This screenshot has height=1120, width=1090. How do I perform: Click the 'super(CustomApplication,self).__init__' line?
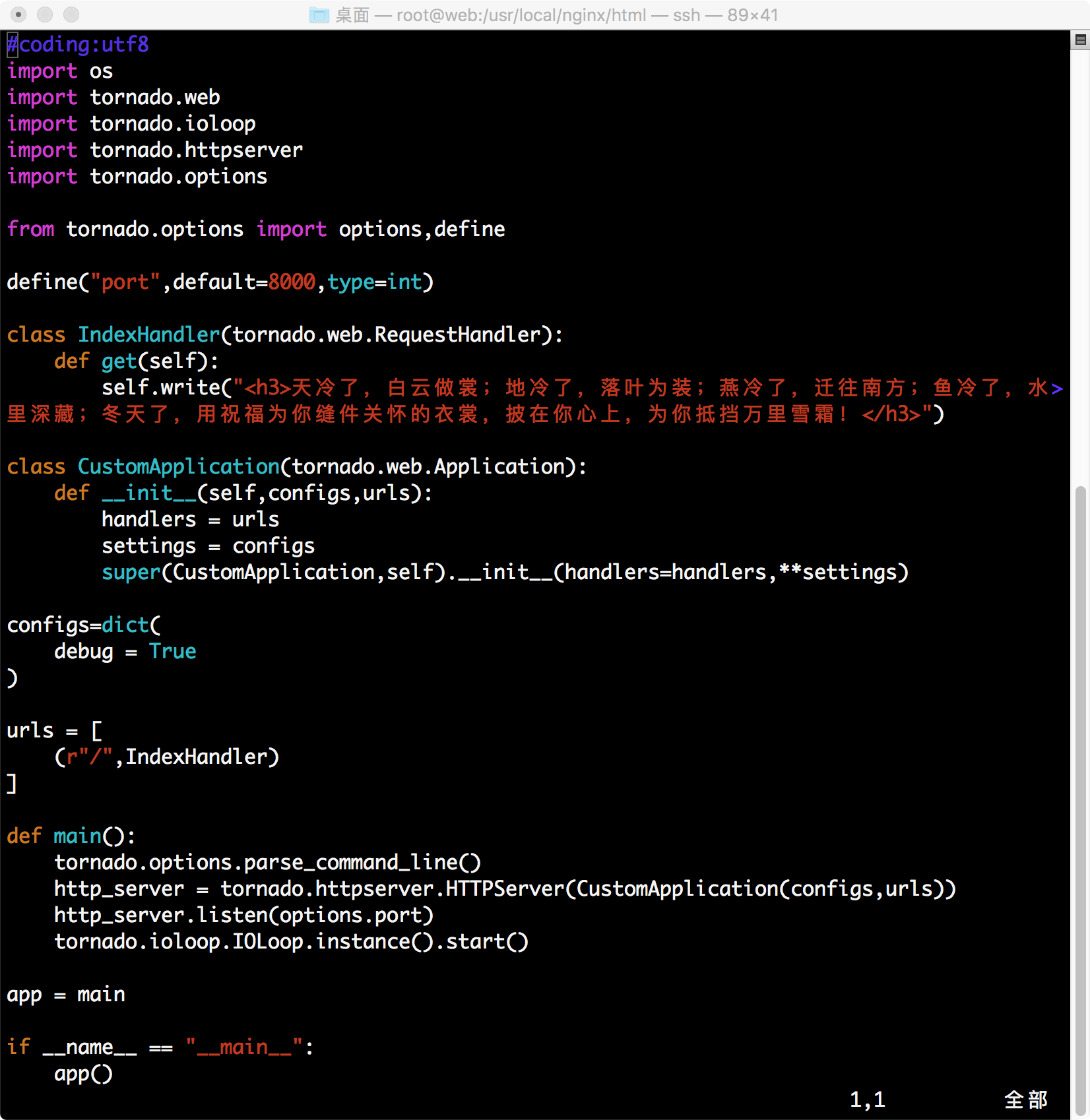point(505,572)
